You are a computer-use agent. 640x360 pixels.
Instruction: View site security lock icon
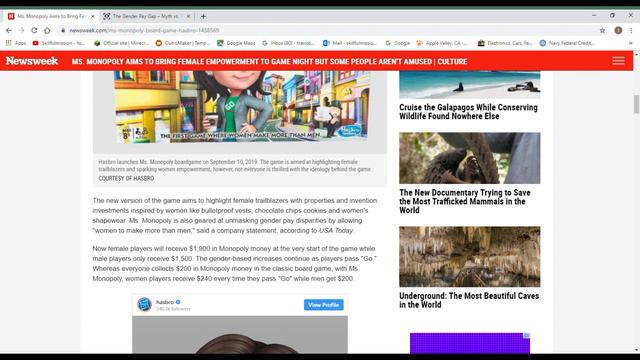[63, 30]
